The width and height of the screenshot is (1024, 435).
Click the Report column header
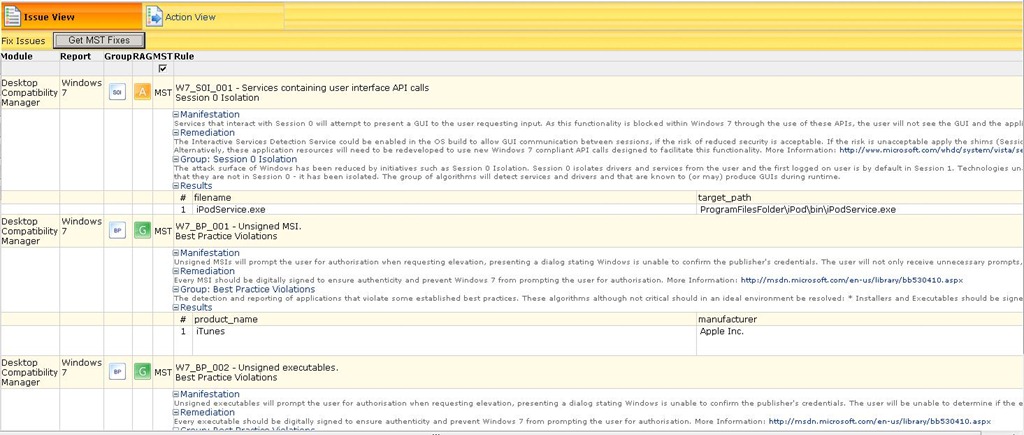(x=76, y=56)
